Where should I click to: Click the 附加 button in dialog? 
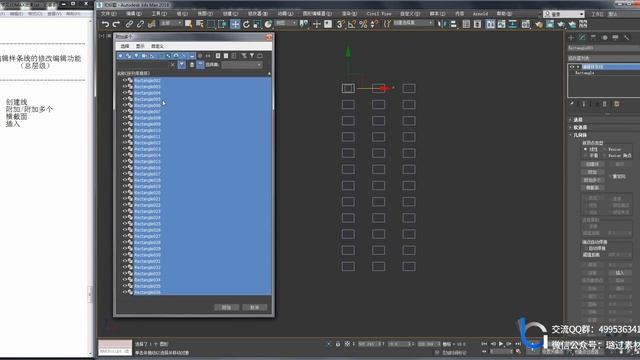tap(227, 307)
